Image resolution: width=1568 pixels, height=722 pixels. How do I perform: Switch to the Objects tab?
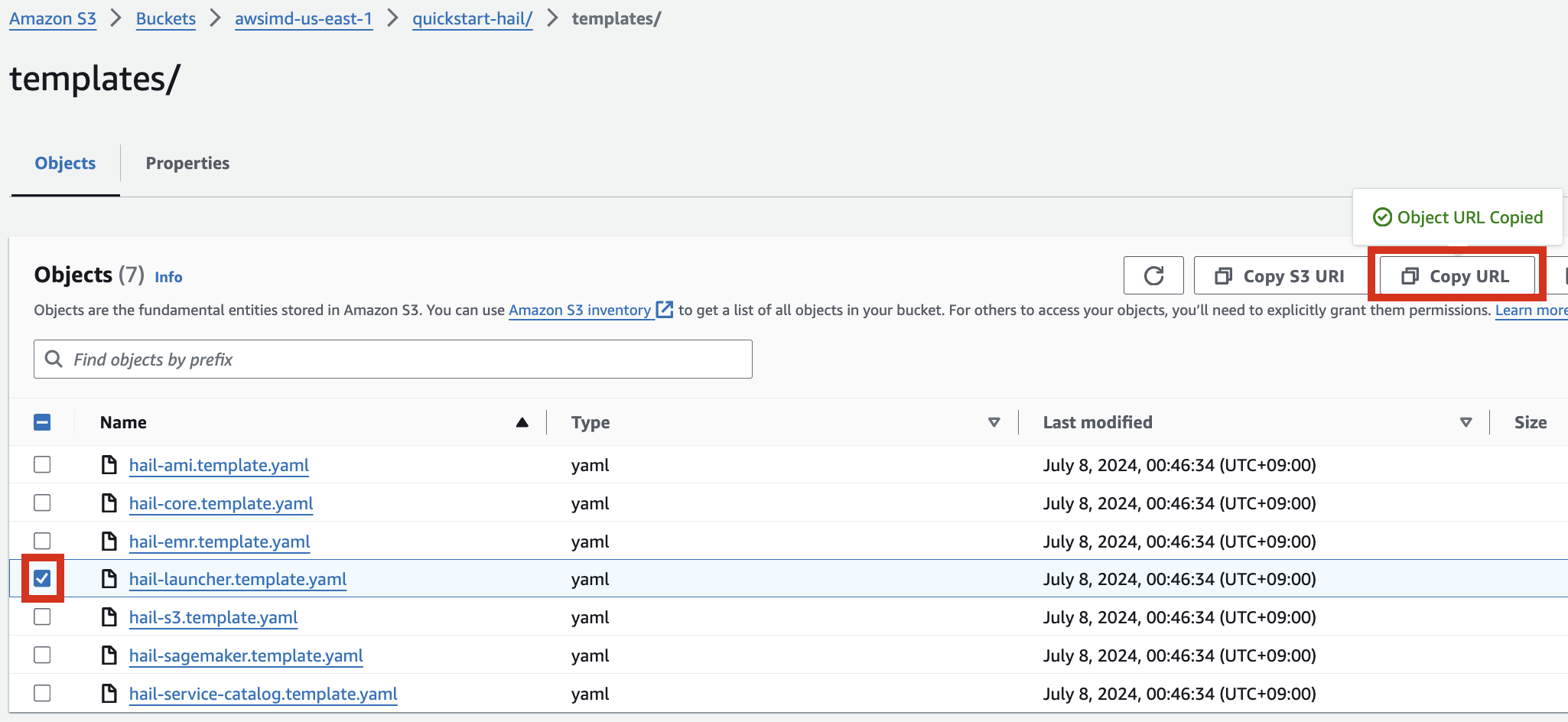click(65, 163)
